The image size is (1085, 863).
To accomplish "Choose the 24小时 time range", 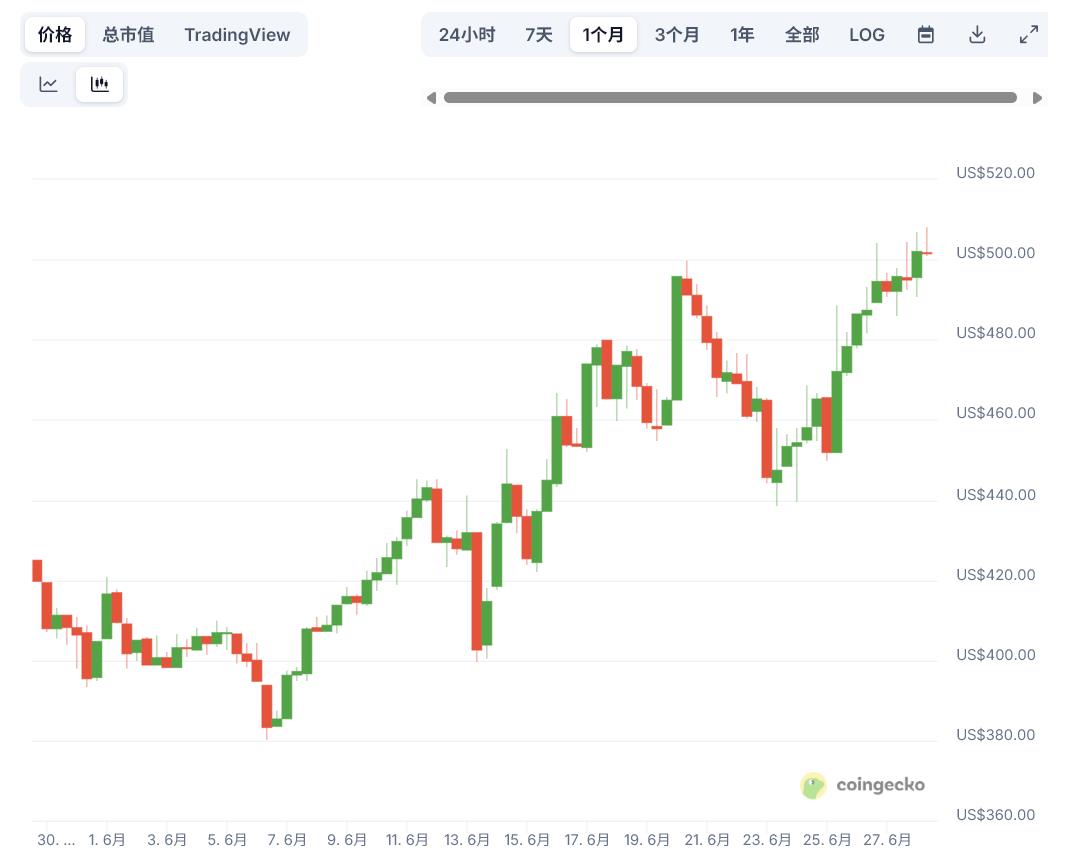I will pyautogui.click(x=467, y=35).
